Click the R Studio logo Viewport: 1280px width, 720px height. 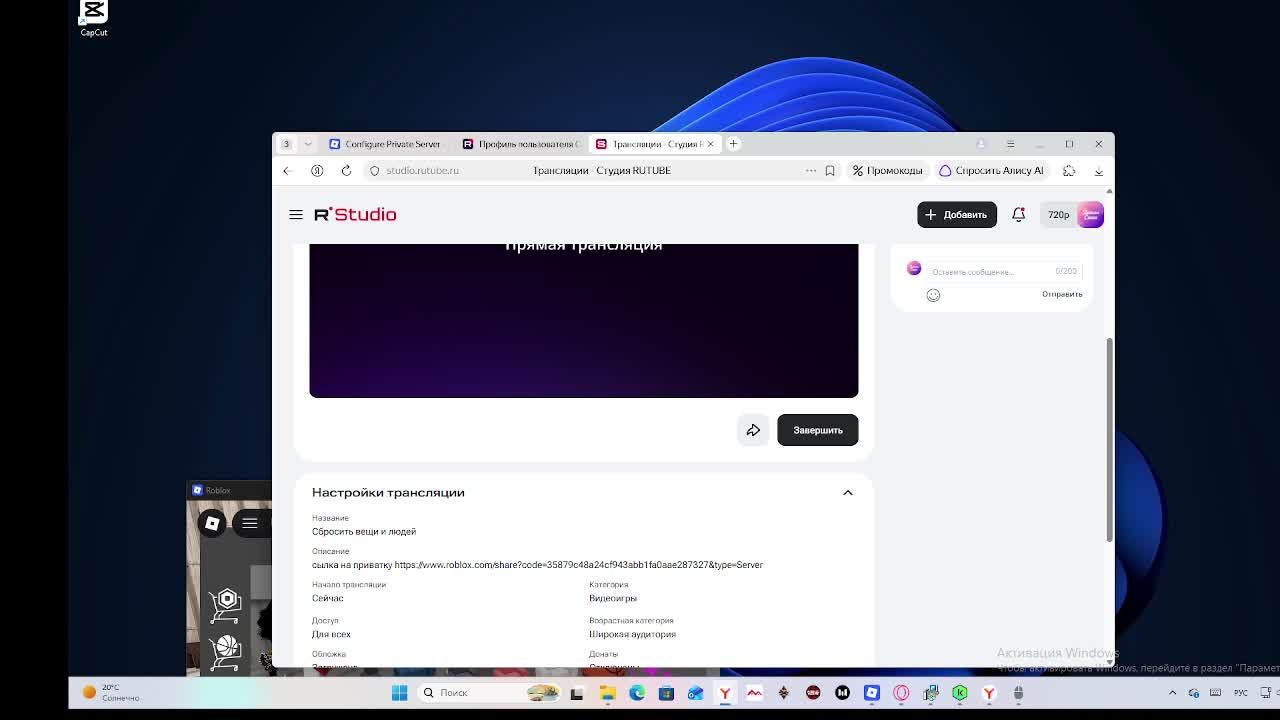[355, 214]
